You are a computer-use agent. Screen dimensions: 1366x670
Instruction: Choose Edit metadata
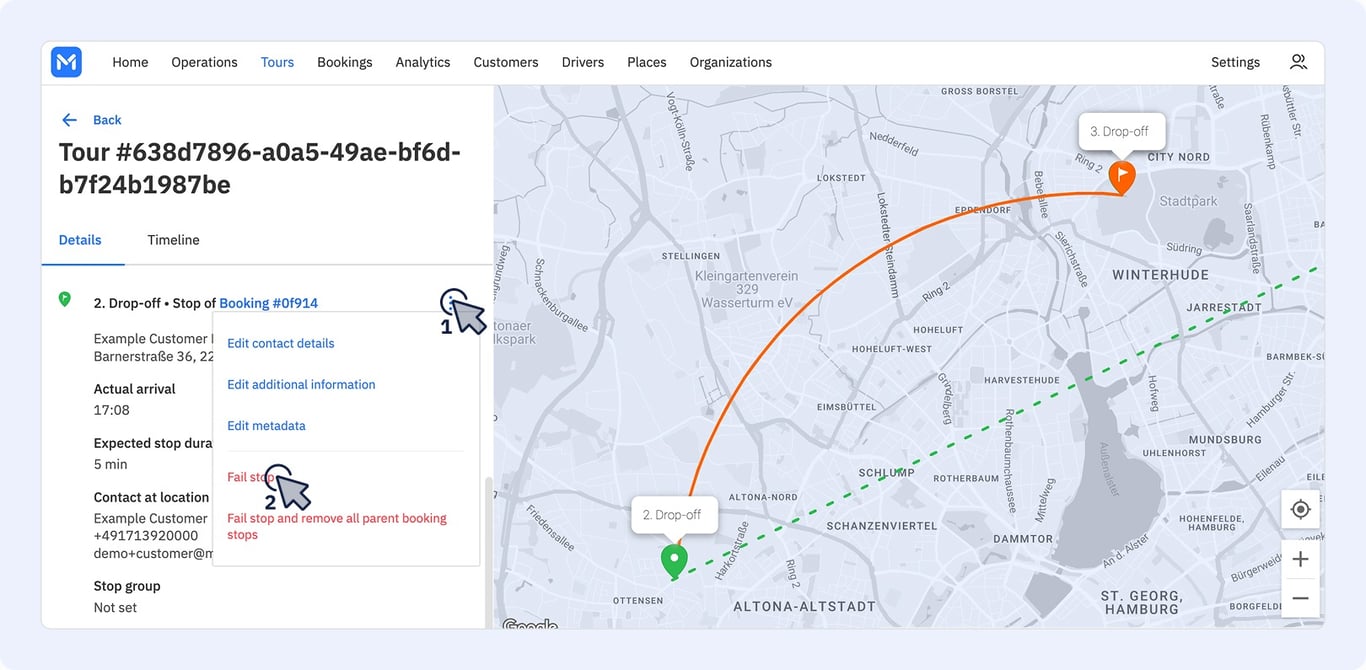pyautogui.click(x=266, y=425)
